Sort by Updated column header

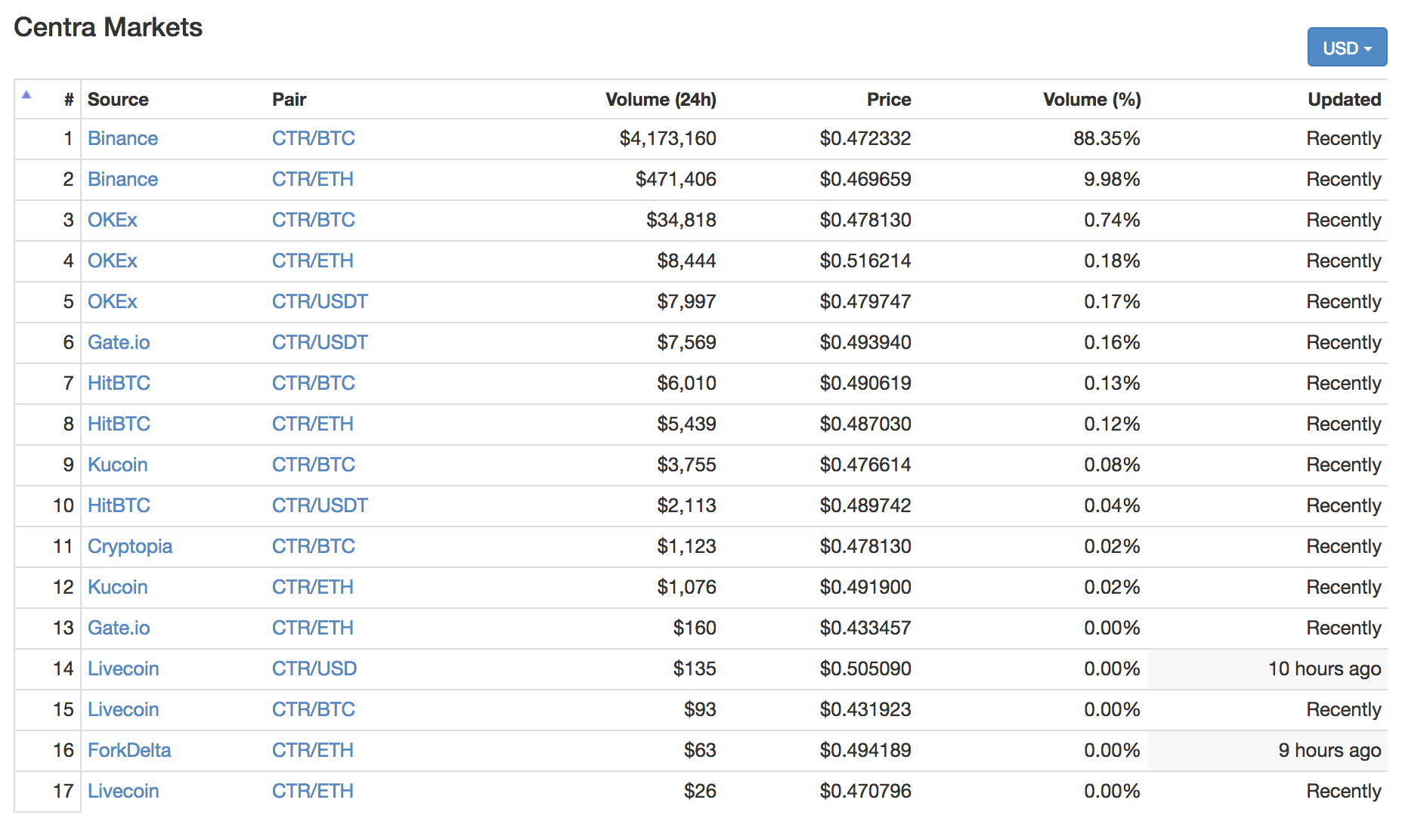1344,99
